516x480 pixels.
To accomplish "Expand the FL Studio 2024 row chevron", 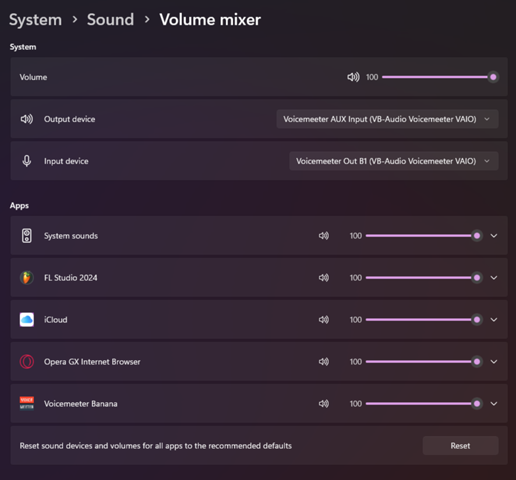I will (x=494, y=278).
